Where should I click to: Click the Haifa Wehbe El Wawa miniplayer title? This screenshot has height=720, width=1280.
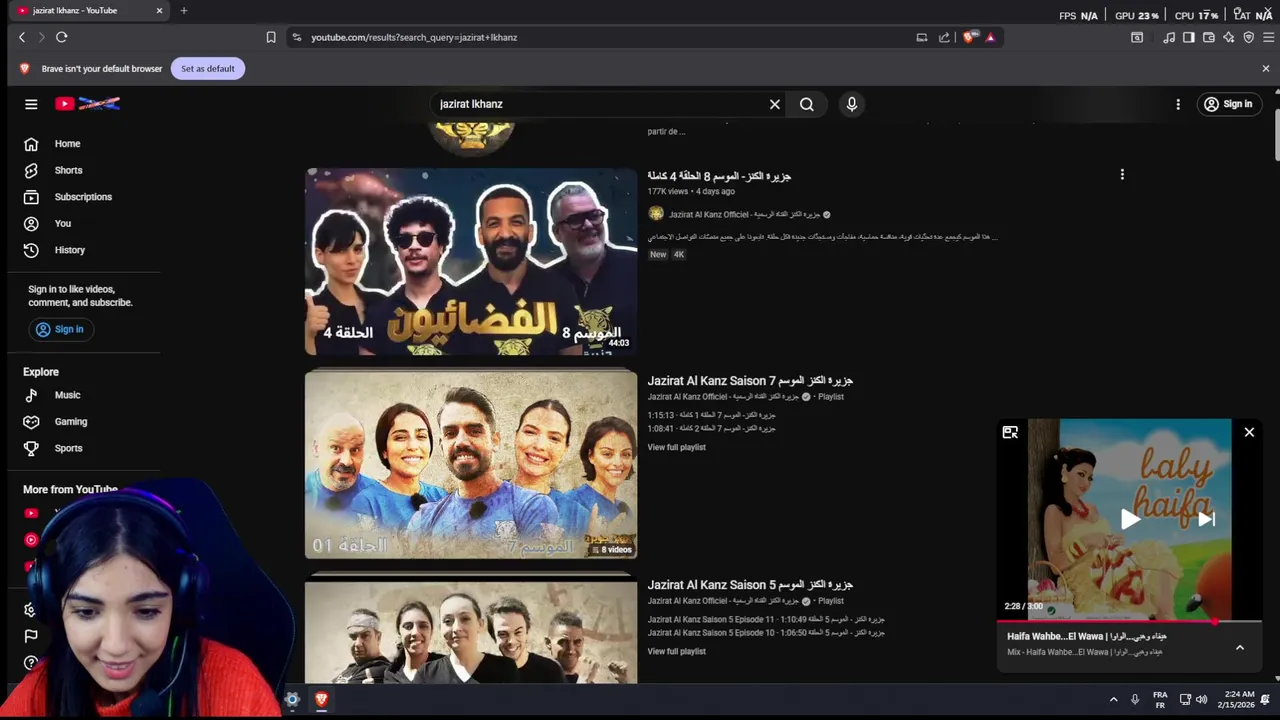pyautogui.click(x=1086, y=636)
